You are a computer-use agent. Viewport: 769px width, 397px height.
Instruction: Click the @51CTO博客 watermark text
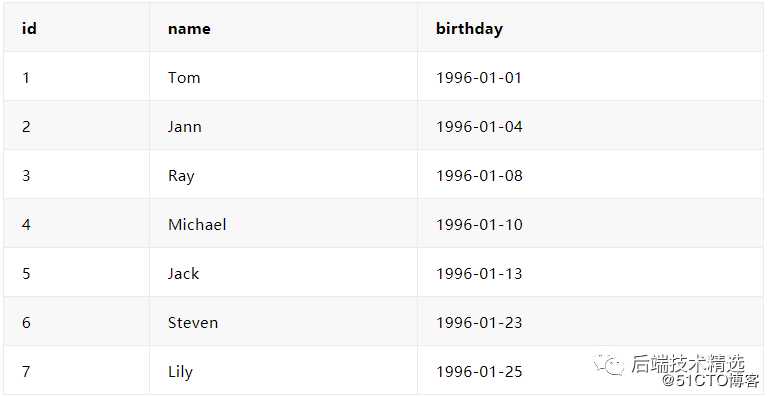711,380
